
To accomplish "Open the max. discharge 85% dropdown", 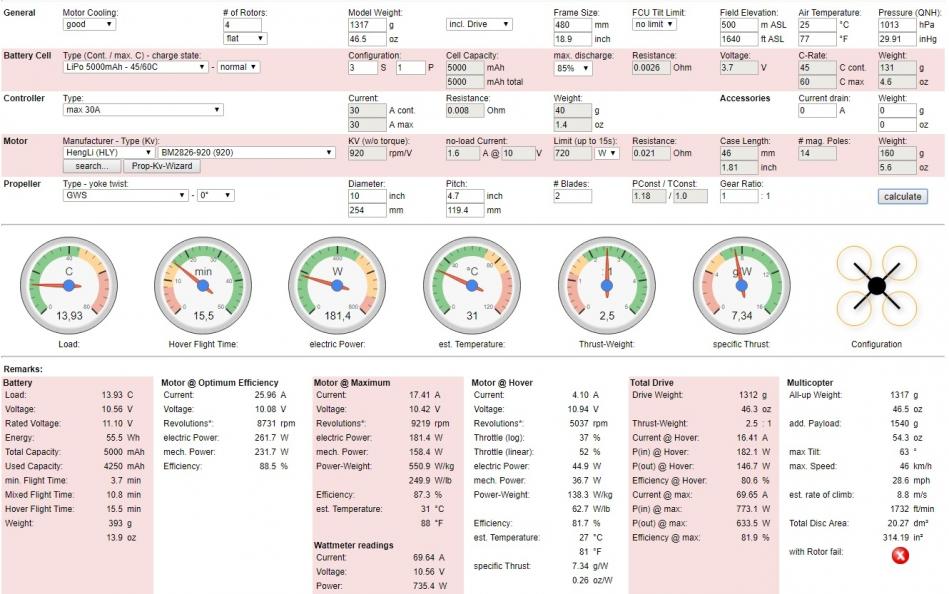I will click(x=572, y=68).
